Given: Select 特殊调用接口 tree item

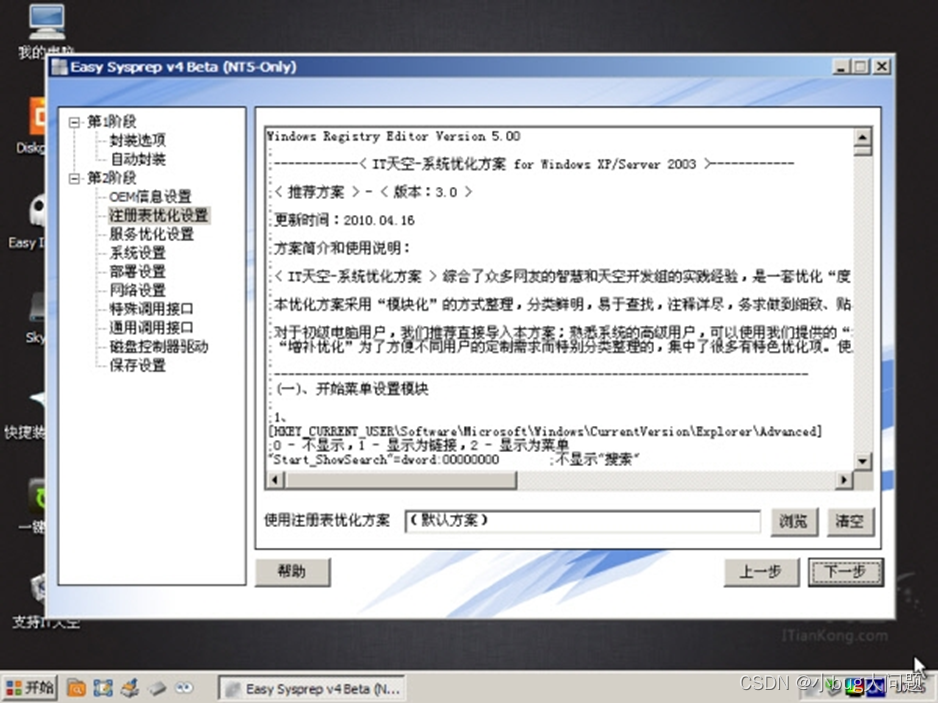Looking at the screenshot, I should click(x=151, y=309).
